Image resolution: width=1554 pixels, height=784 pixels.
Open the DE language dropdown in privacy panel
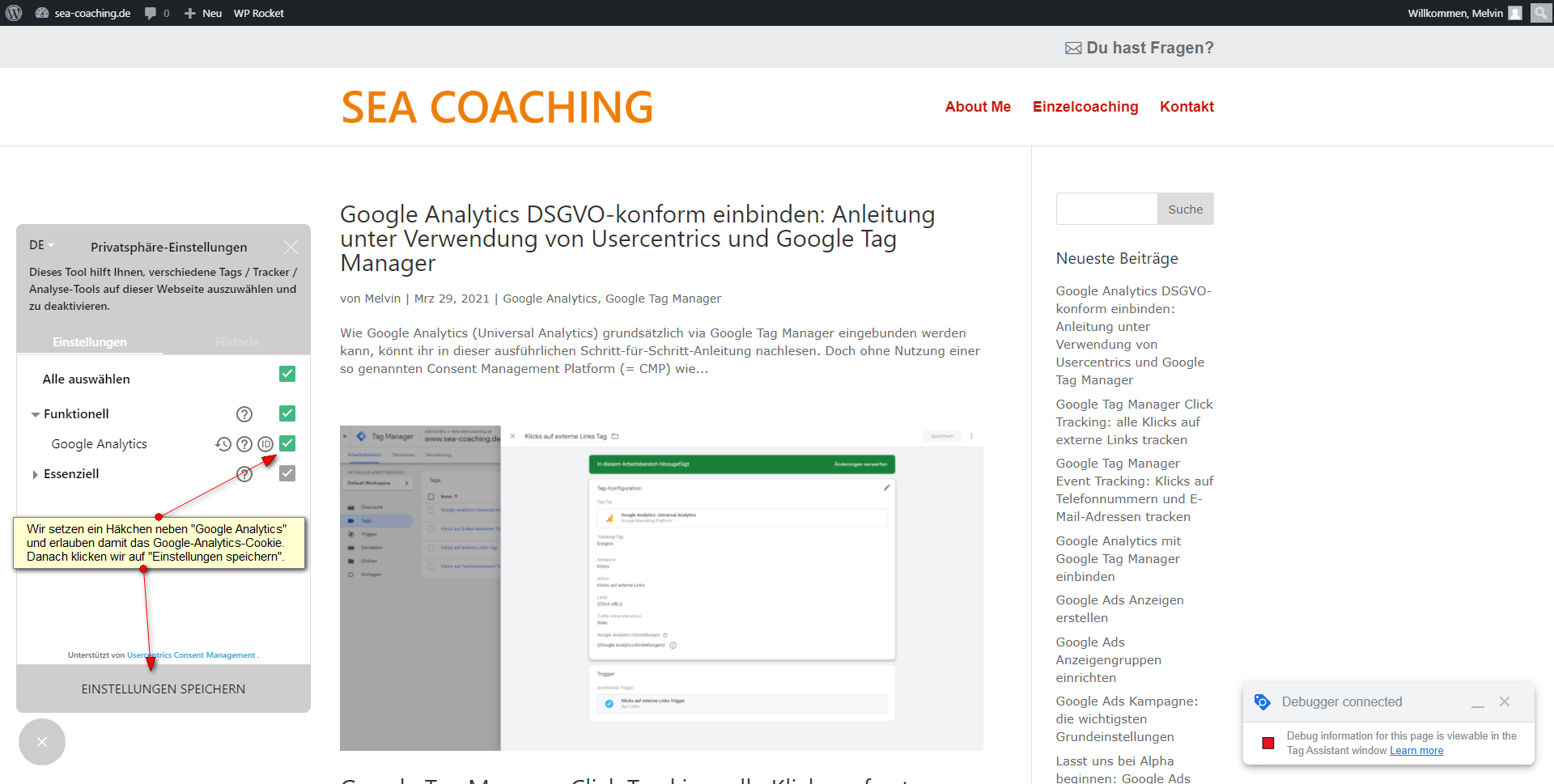[41, 245]
